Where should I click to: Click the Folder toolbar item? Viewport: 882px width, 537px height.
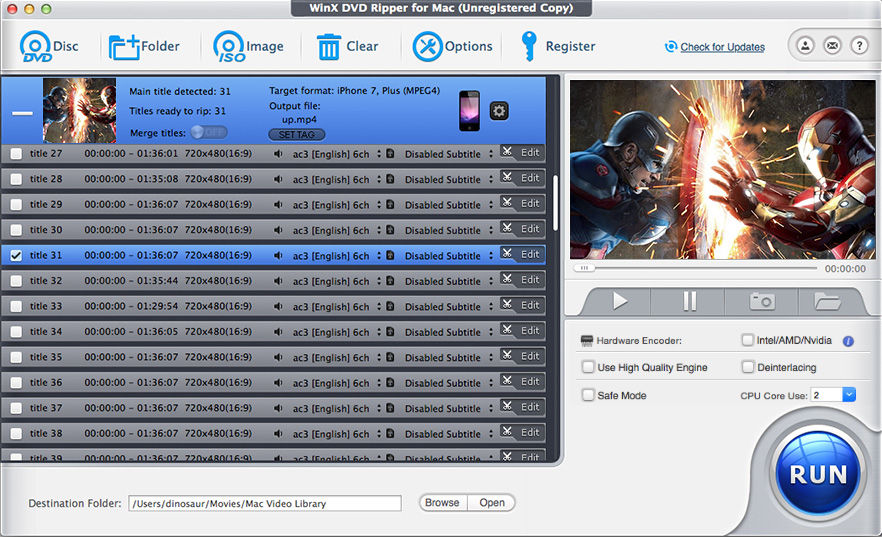tap(144, 47)
